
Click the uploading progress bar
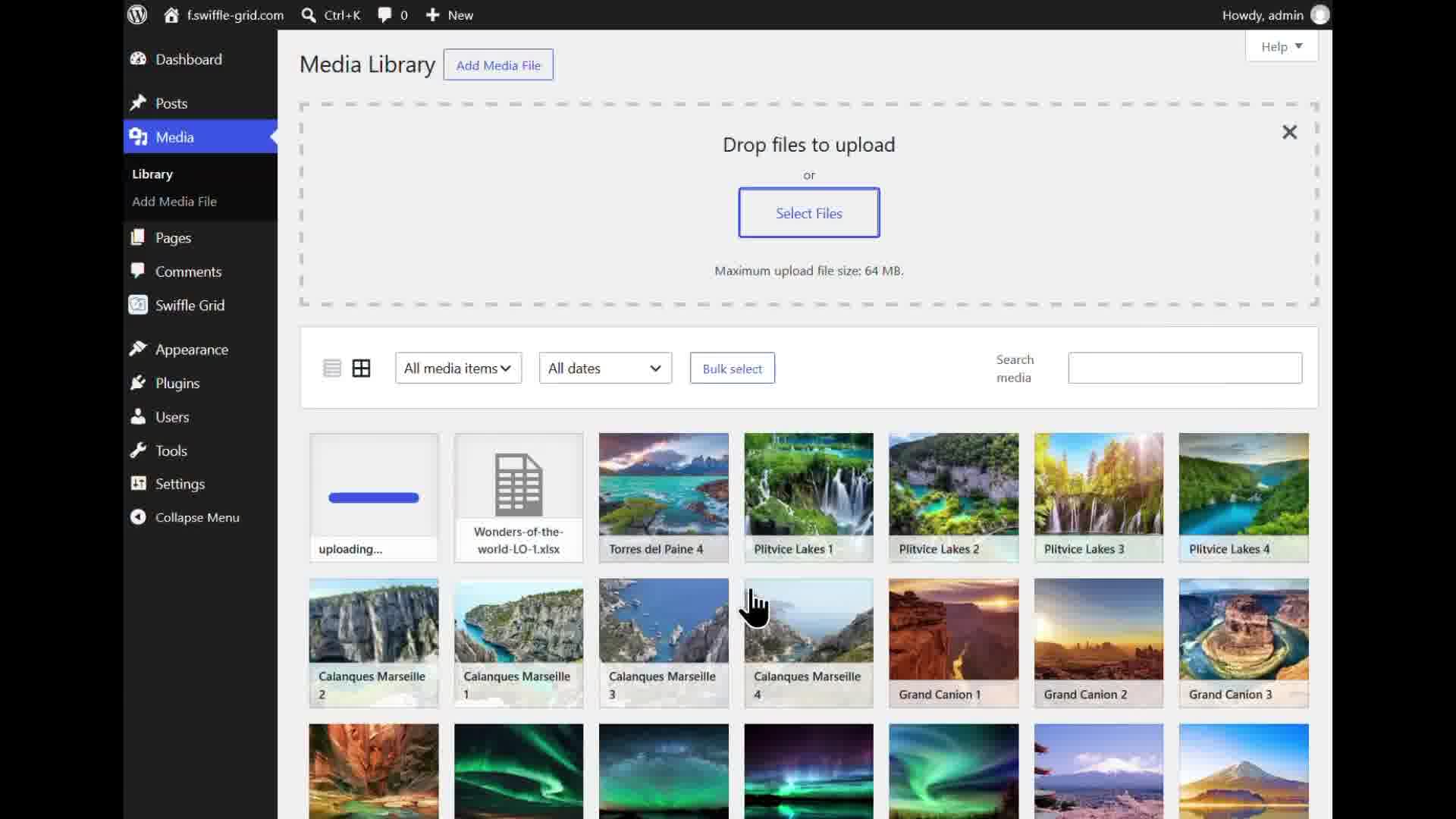pyautogui.click(x=374, y=498)
